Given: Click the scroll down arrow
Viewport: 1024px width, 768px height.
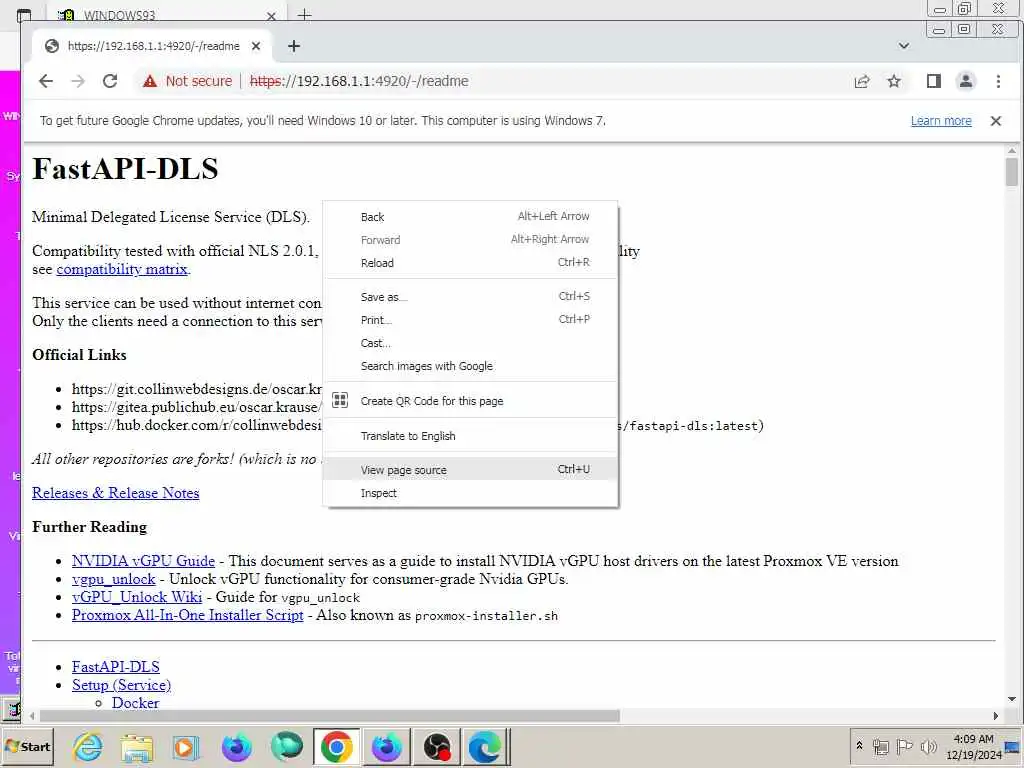Looking at the screenshot, I should pyautogui.click(x=1012, y=699).
